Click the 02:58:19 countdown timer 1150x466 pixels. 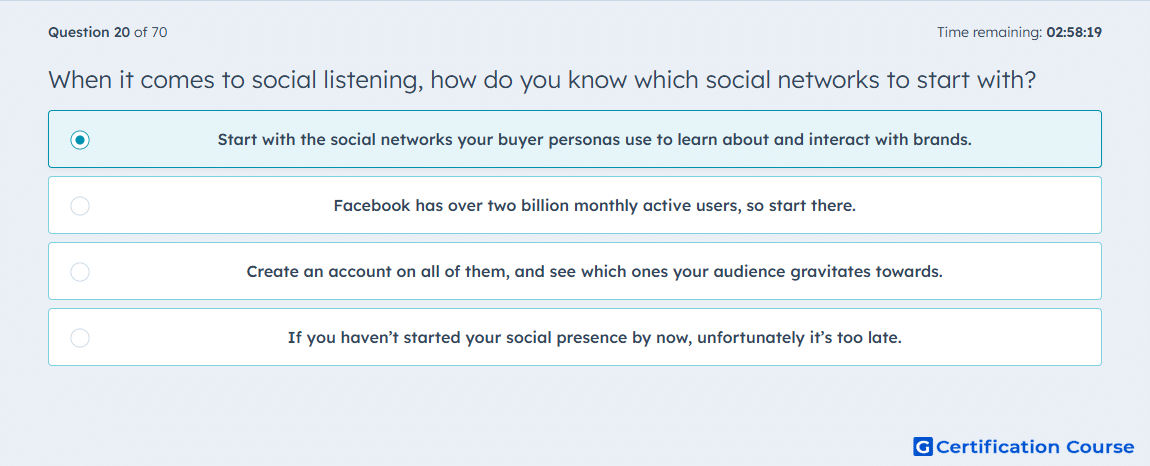[x=1074, y=32]
